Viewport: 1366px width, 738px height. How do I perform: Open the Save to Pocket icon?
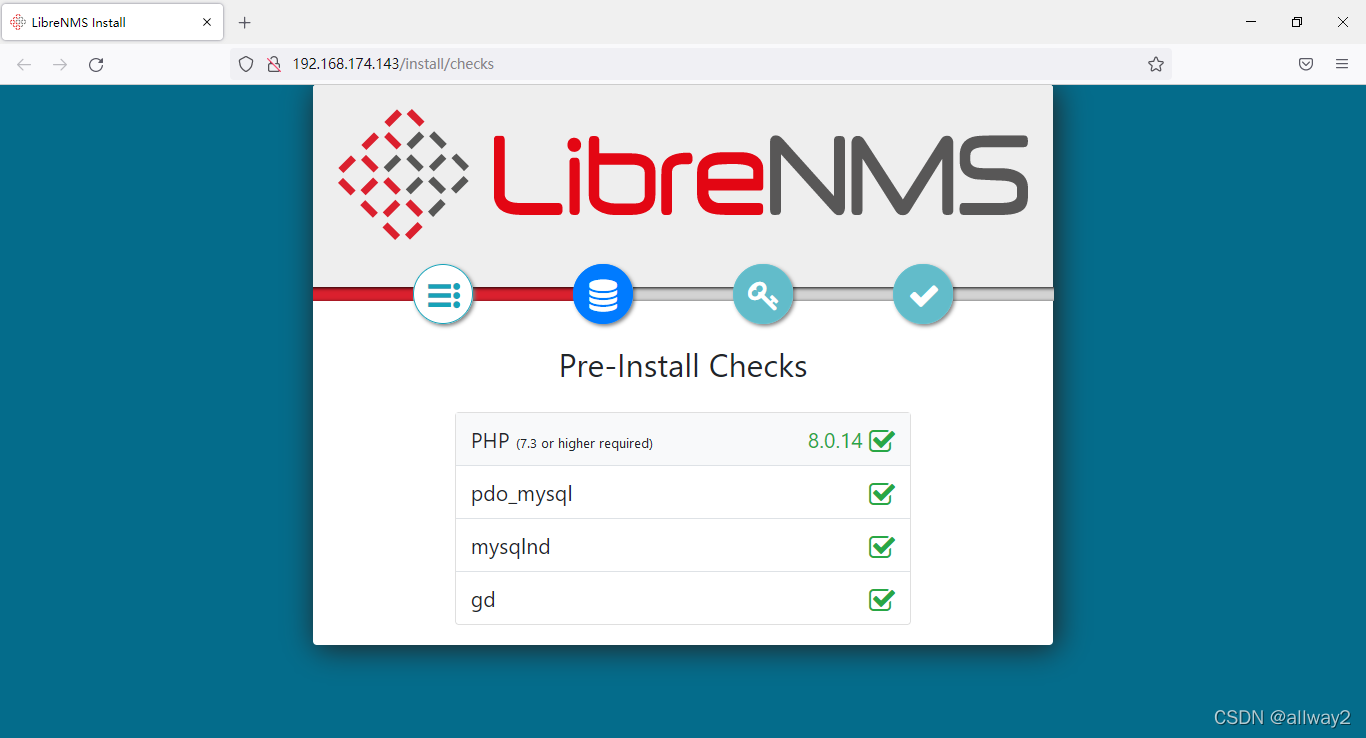coord(1306,64)
